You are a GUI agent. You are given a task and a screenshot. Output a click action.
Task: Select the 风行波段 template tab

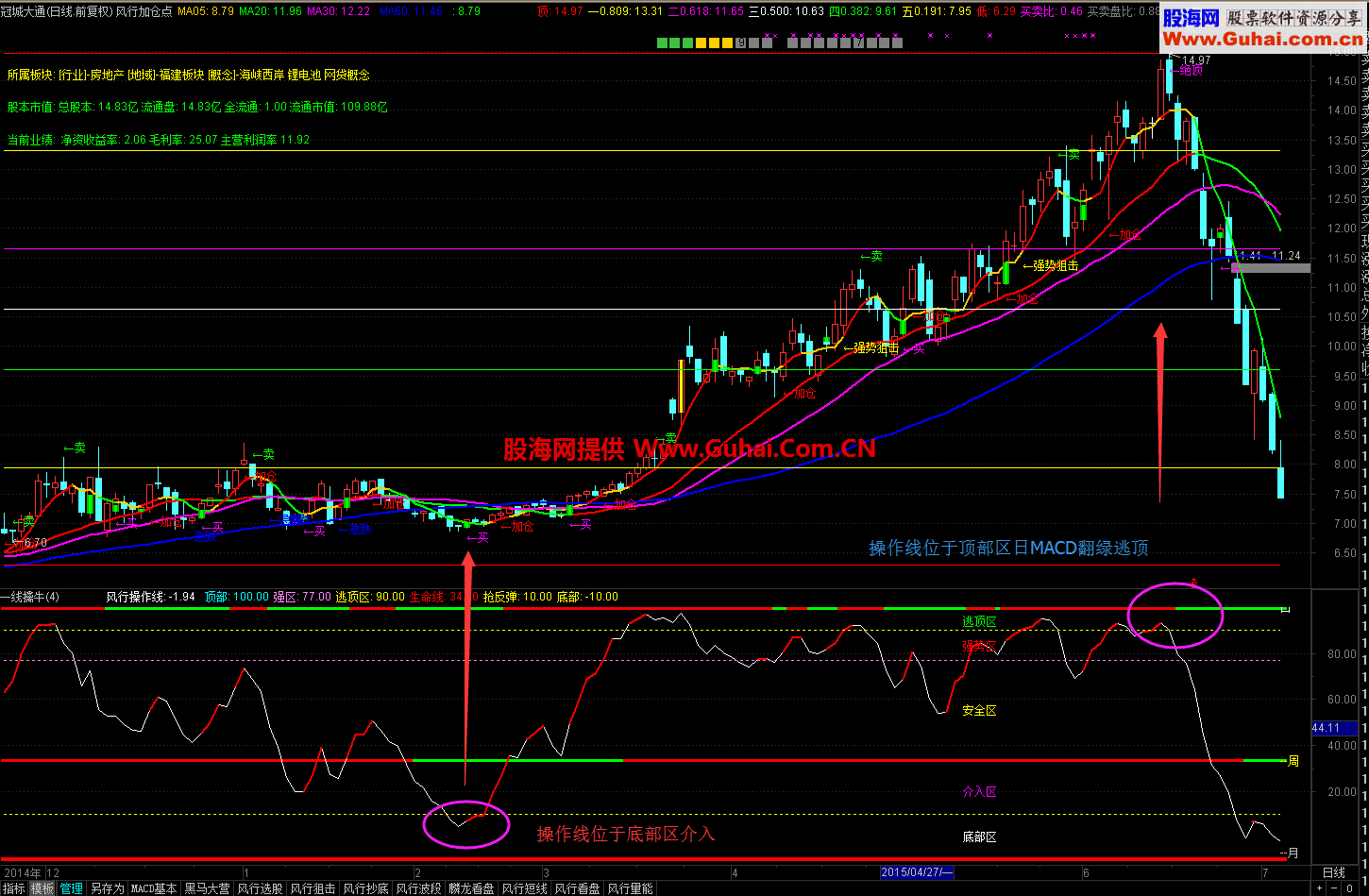418,888
